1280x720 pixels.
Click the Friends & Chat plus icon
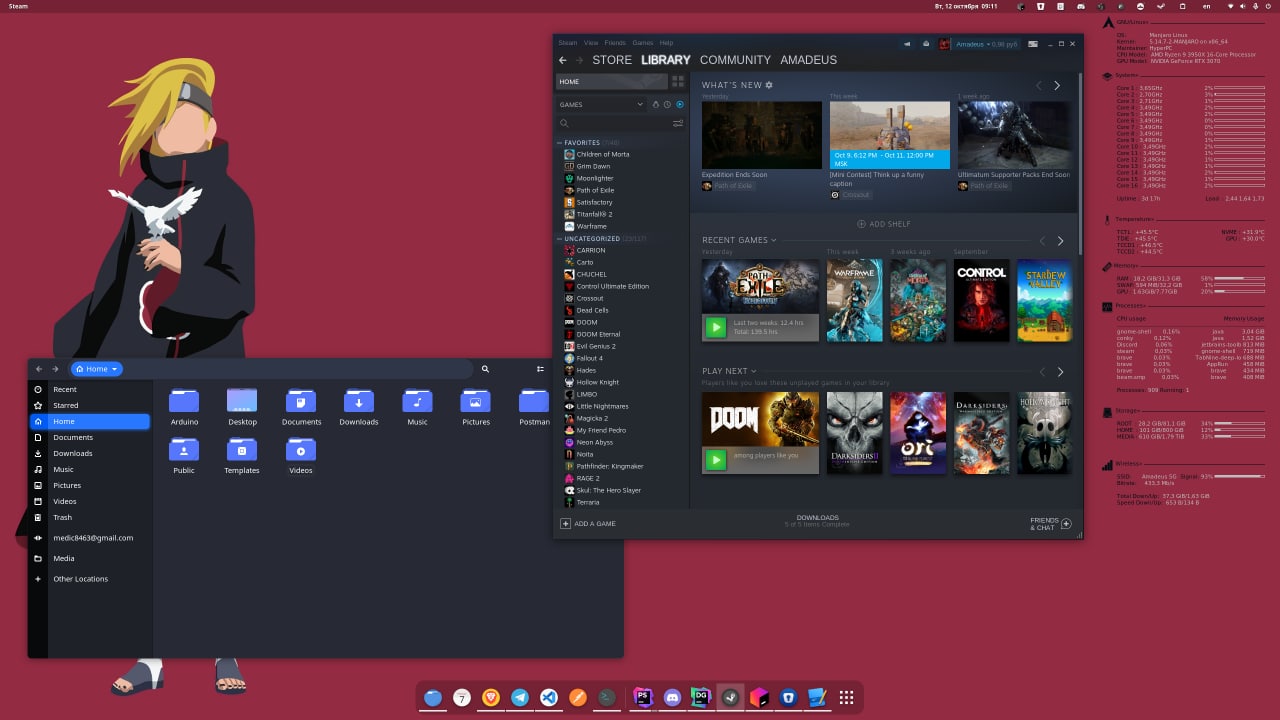(1066, 524)
